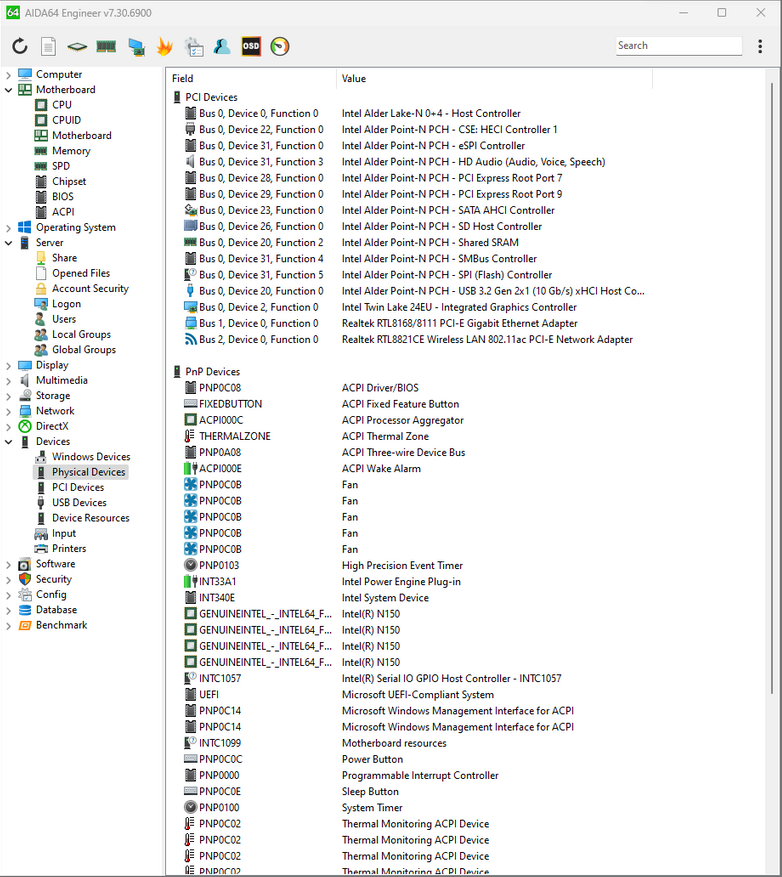782x877 pixels.
Task: Open the OSD panel icon
Action: coord(251,46)
